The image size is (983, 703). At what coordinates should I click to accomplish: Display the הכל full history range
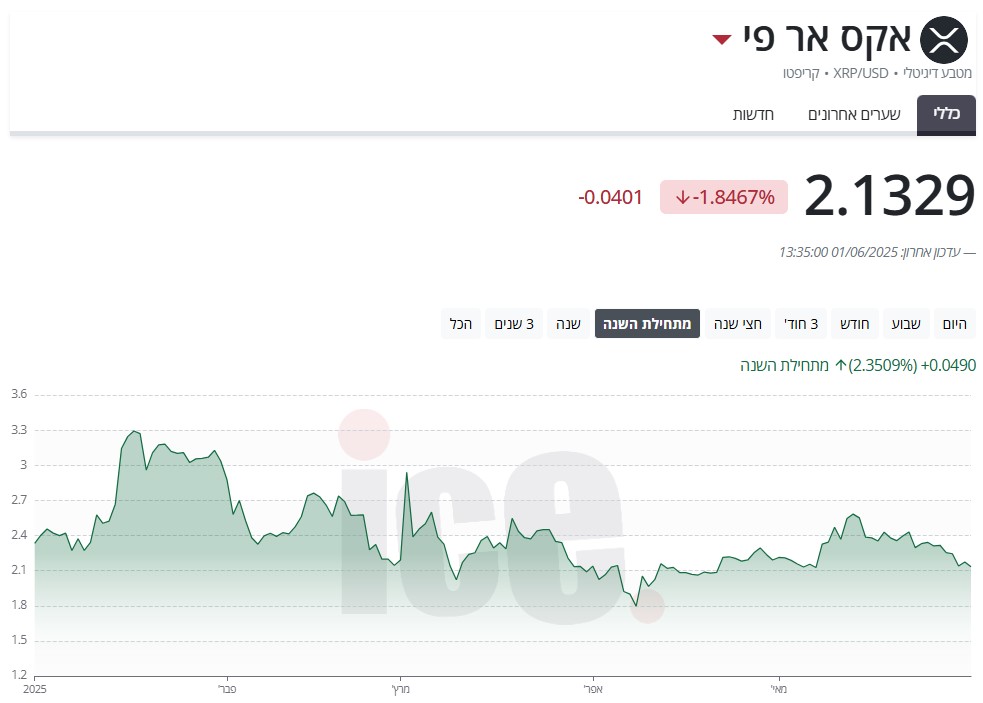461,324
